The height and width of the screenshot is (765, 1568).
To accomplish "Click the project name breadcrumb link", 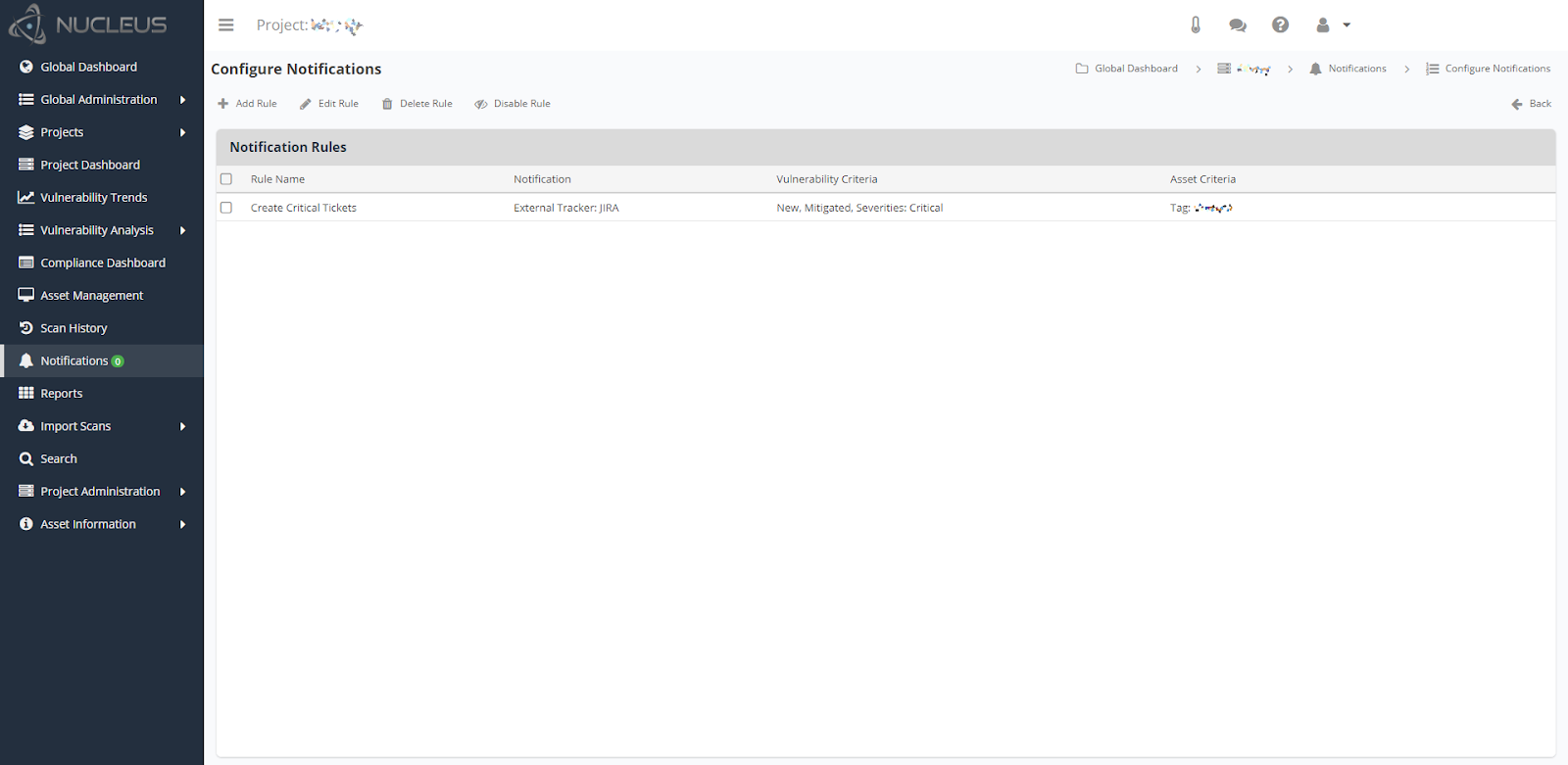I will pos(1253,69).
